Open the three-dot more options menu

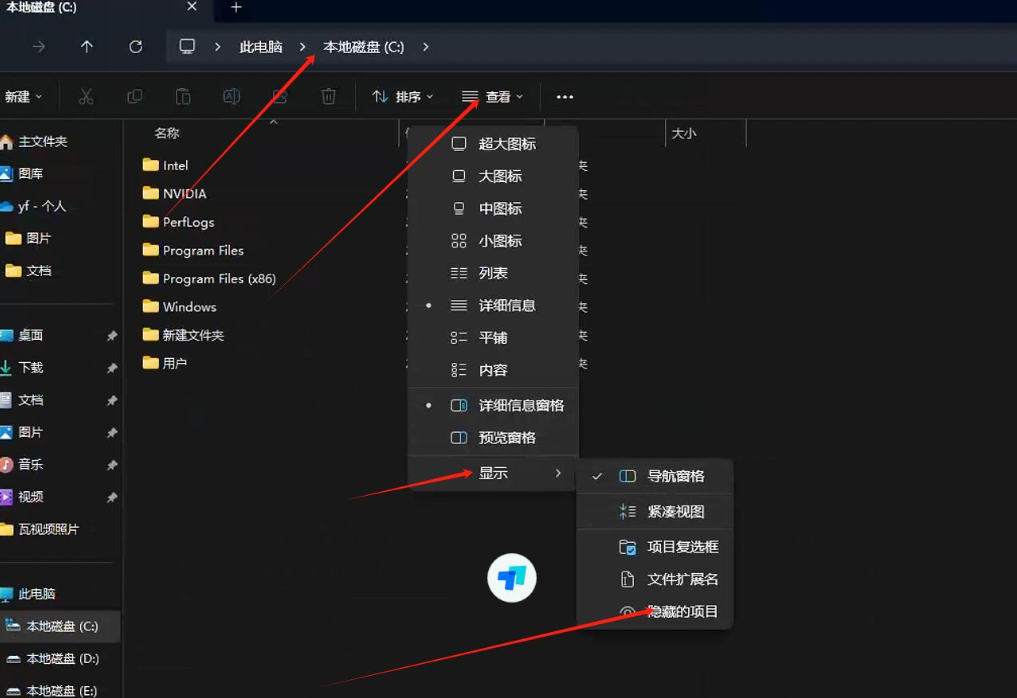pyautogui.click(x=565, y=97)
